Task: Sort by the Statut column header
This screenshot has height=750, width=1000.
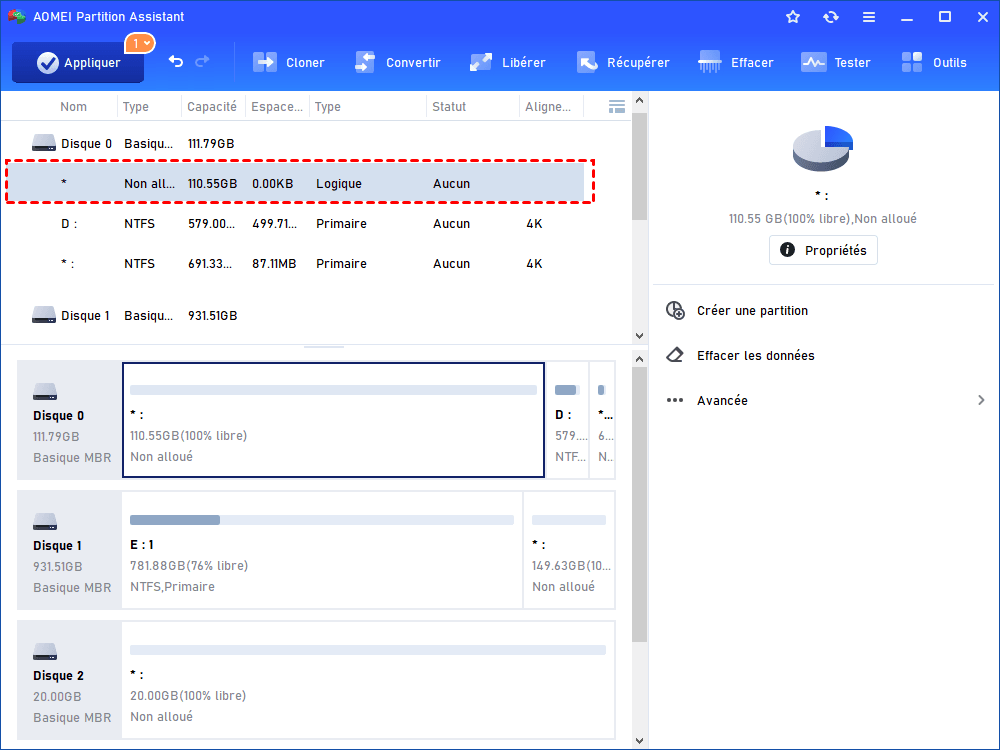Action: point(449,107)
